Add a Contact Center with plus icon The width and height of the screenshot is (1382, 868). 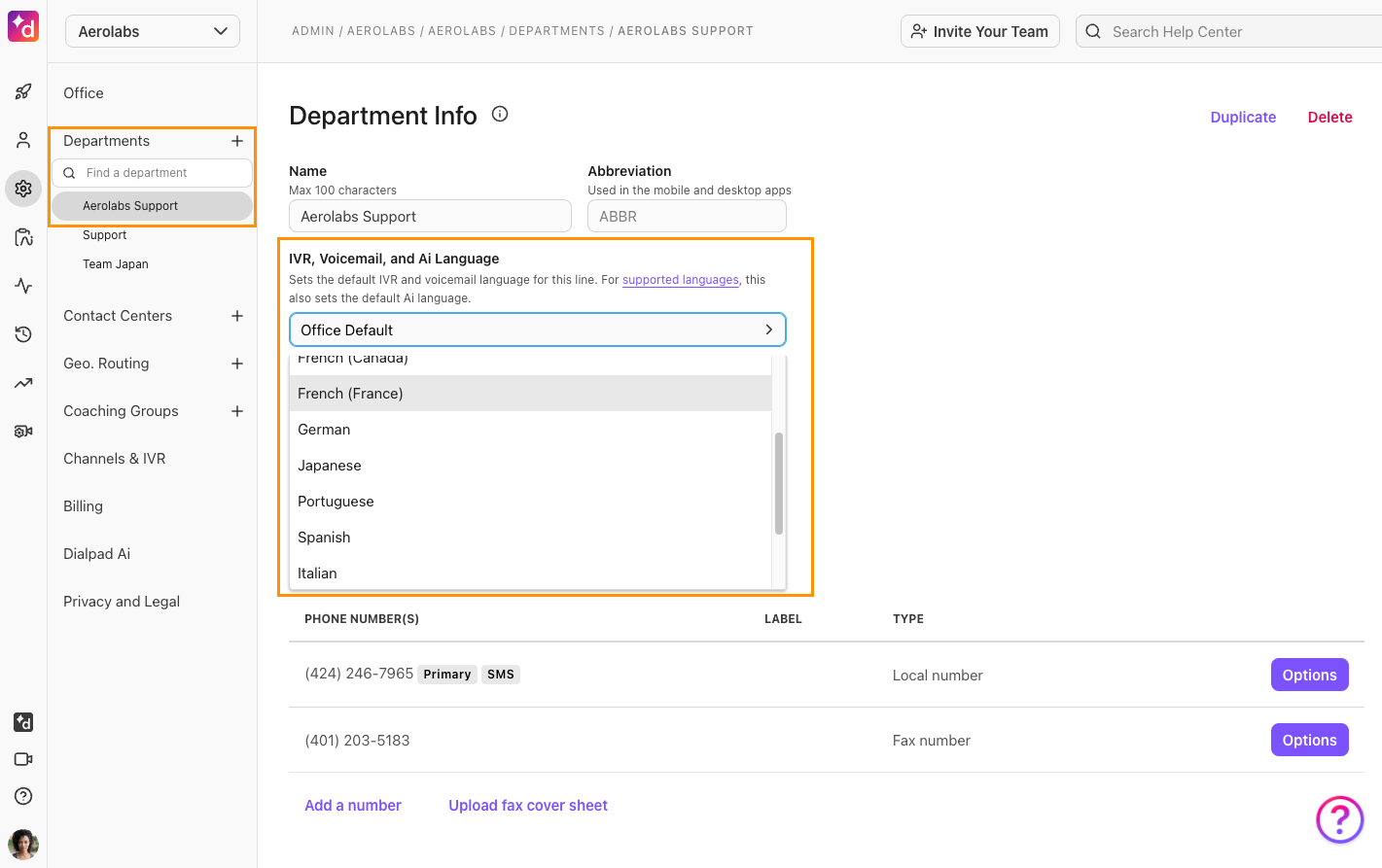pos(237,316)
